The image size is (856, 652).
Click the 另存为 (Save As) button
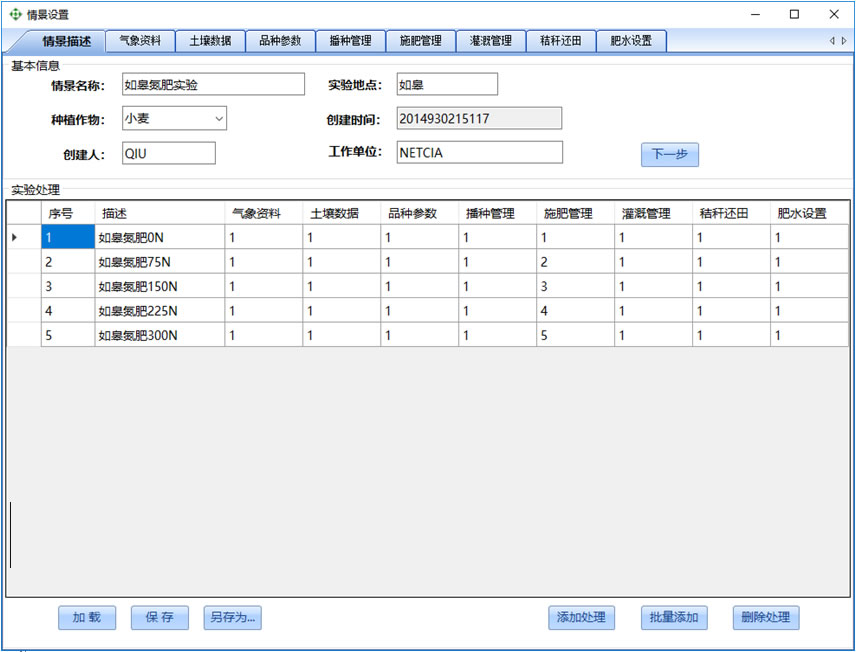[x=234, y=618]
